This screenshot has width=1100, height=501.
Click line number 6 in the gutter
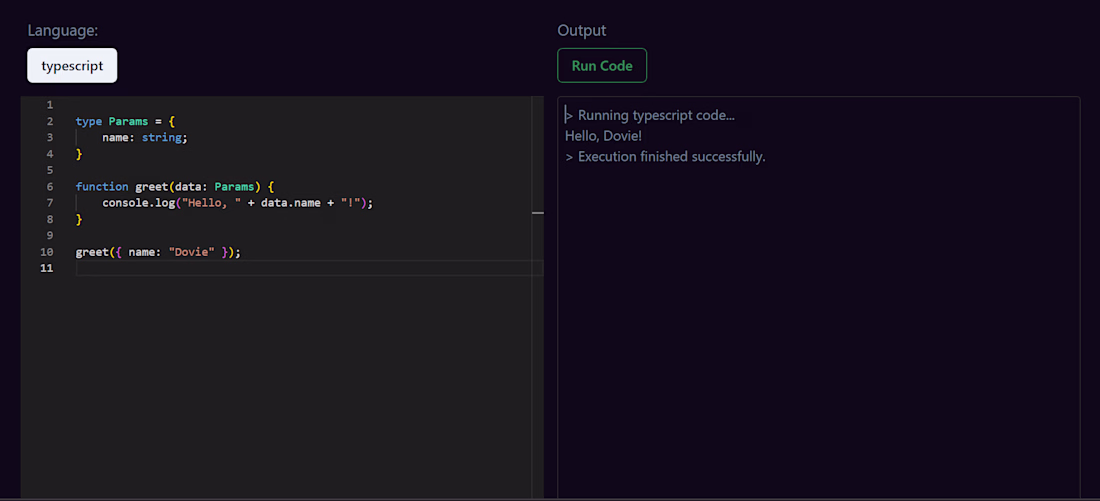click(49, 187)
